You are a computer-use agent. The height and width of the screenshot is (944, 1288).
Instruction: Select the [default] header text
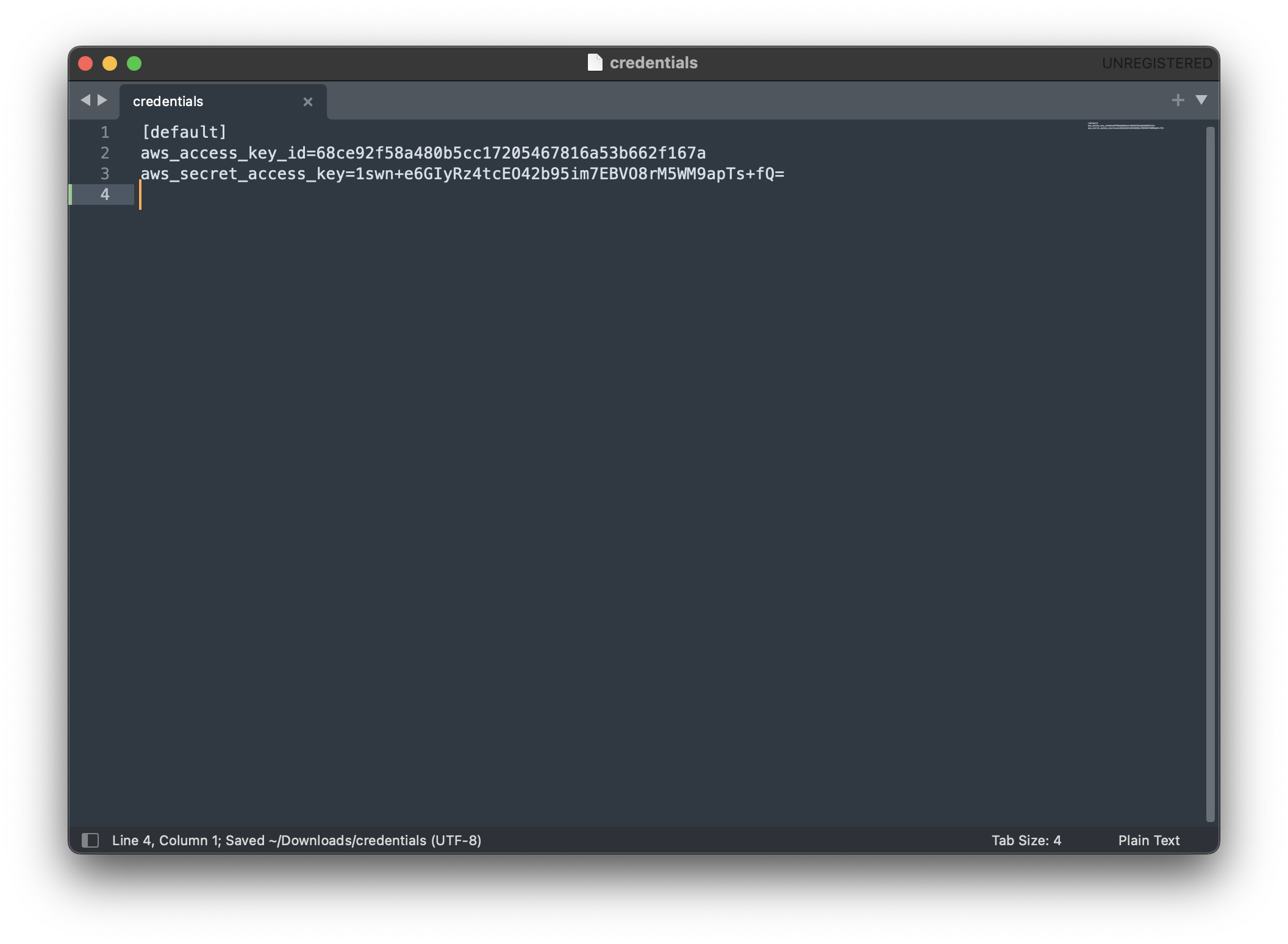tap(183, 132)
